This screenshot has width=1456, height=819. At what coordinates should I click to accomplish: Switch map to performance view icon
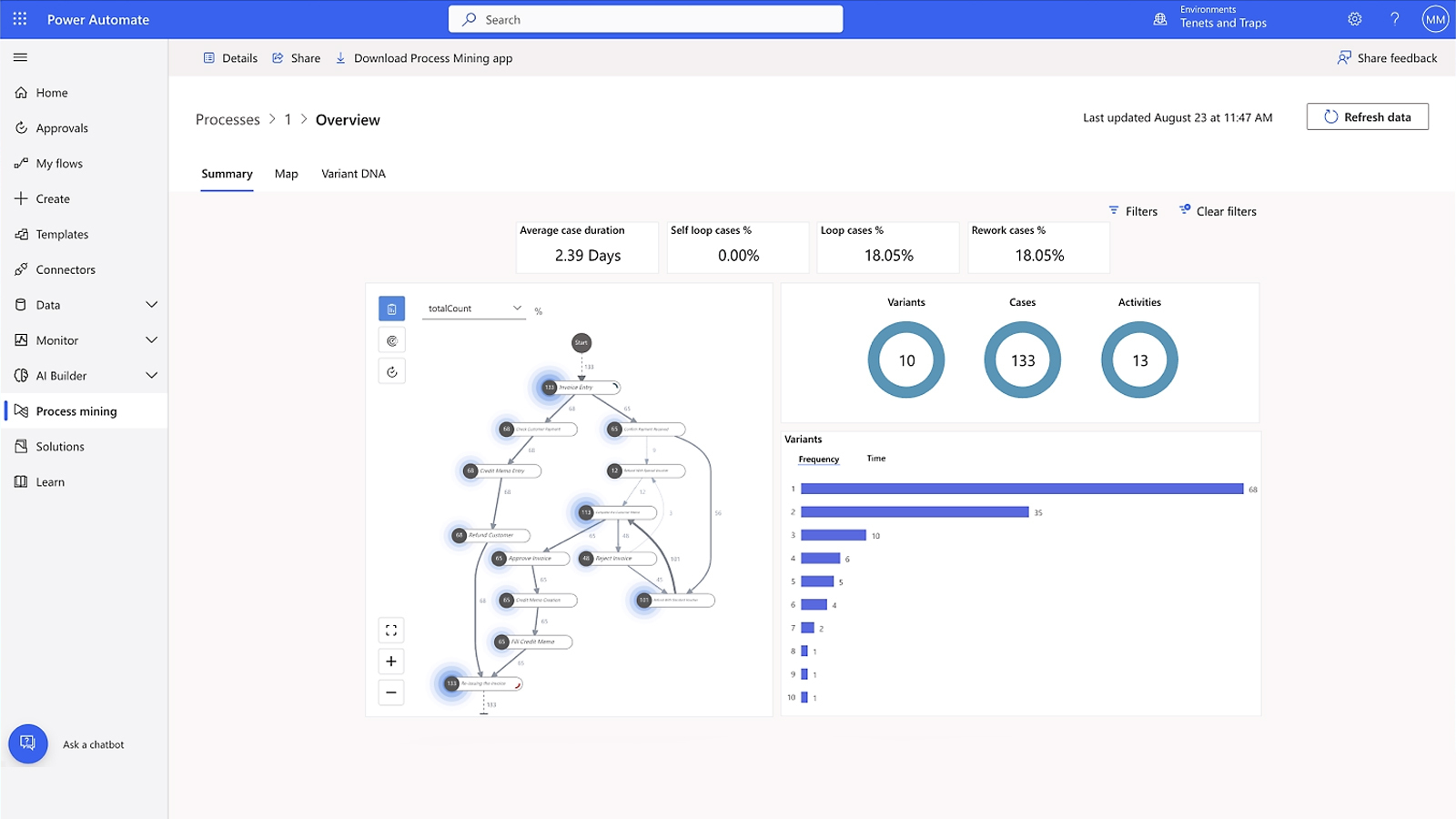coord(391,340)
